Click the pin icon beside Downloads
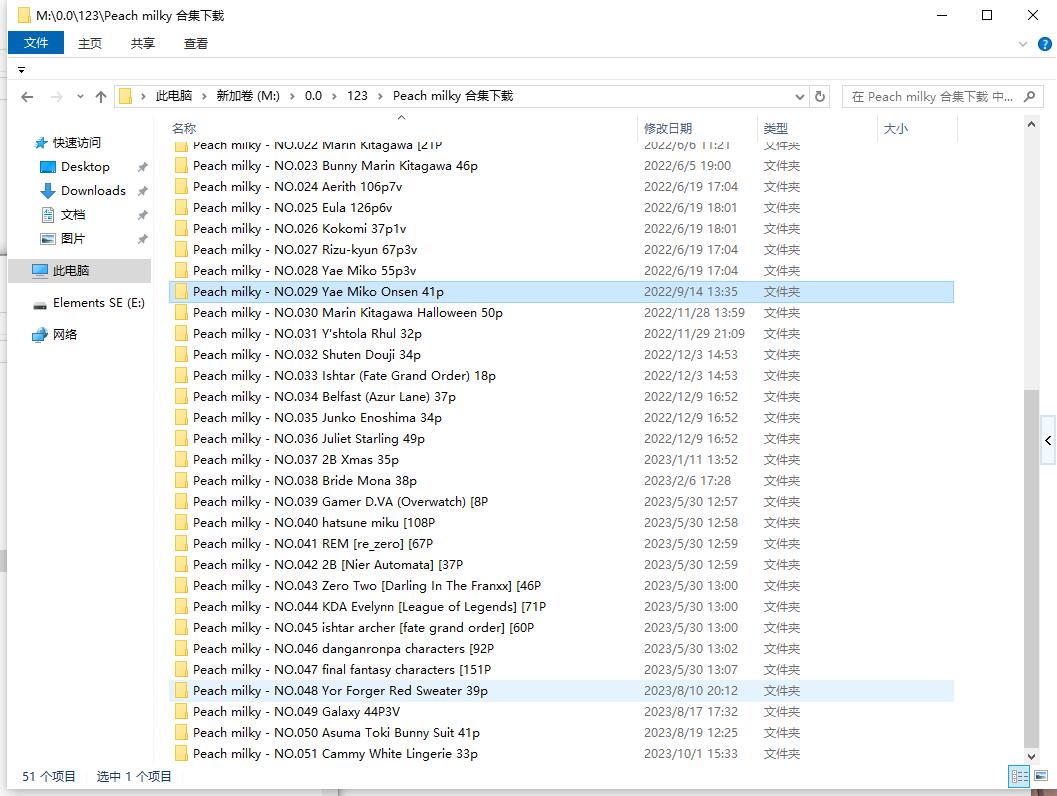This screenshot has width=1057, height=796. 142,191
